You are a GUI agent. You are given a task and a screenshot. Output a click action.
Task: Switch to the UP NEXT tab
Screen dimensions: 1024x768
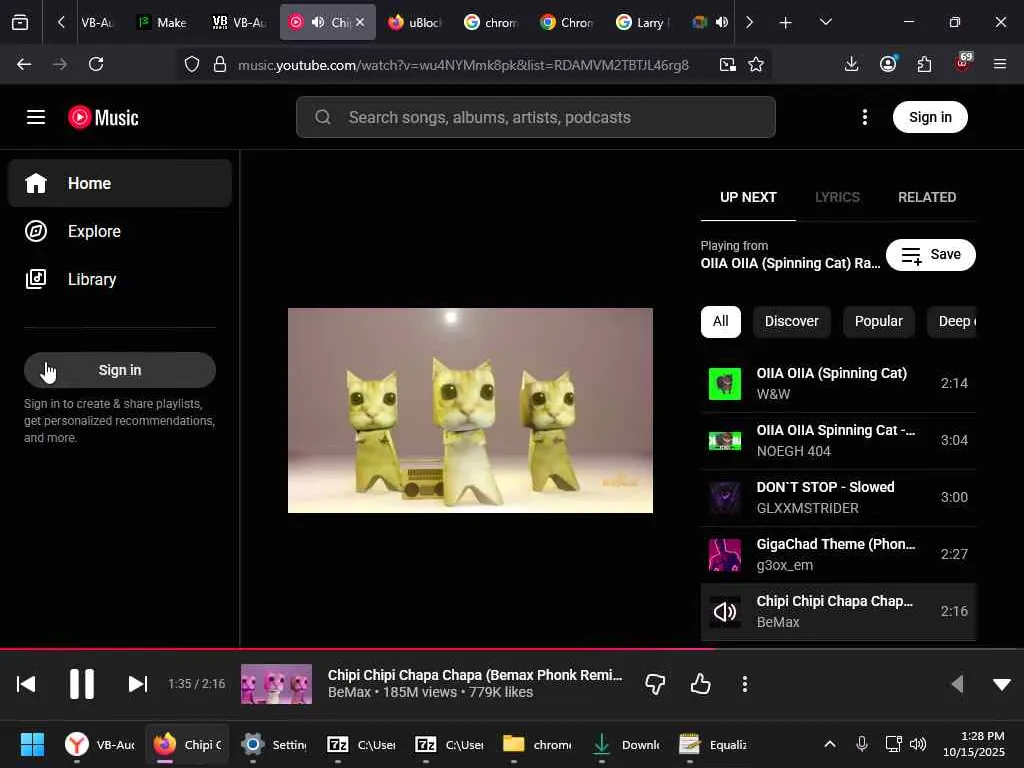748,197
